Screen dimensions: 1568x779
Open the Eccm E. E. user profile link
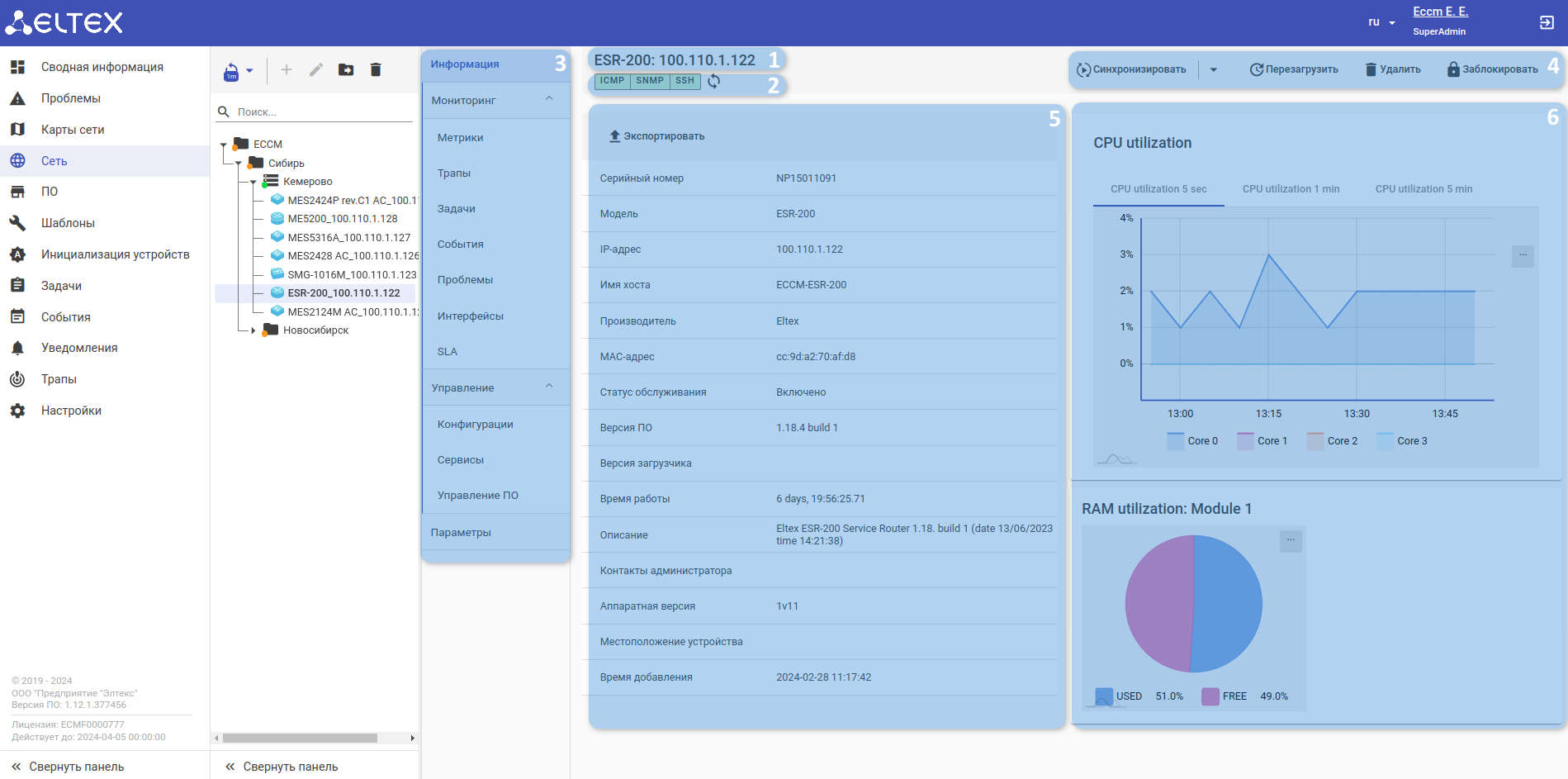(x=1440, y=12)
